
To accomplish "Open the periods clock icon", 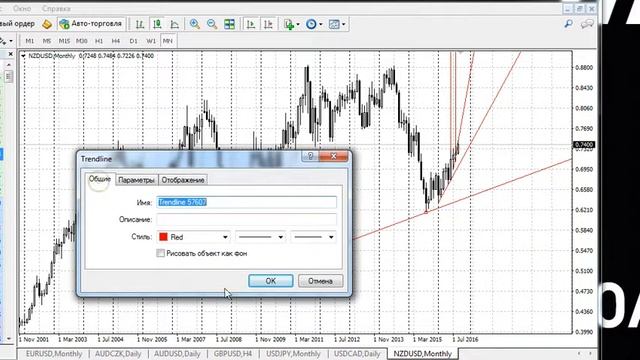I will (311, 24).
